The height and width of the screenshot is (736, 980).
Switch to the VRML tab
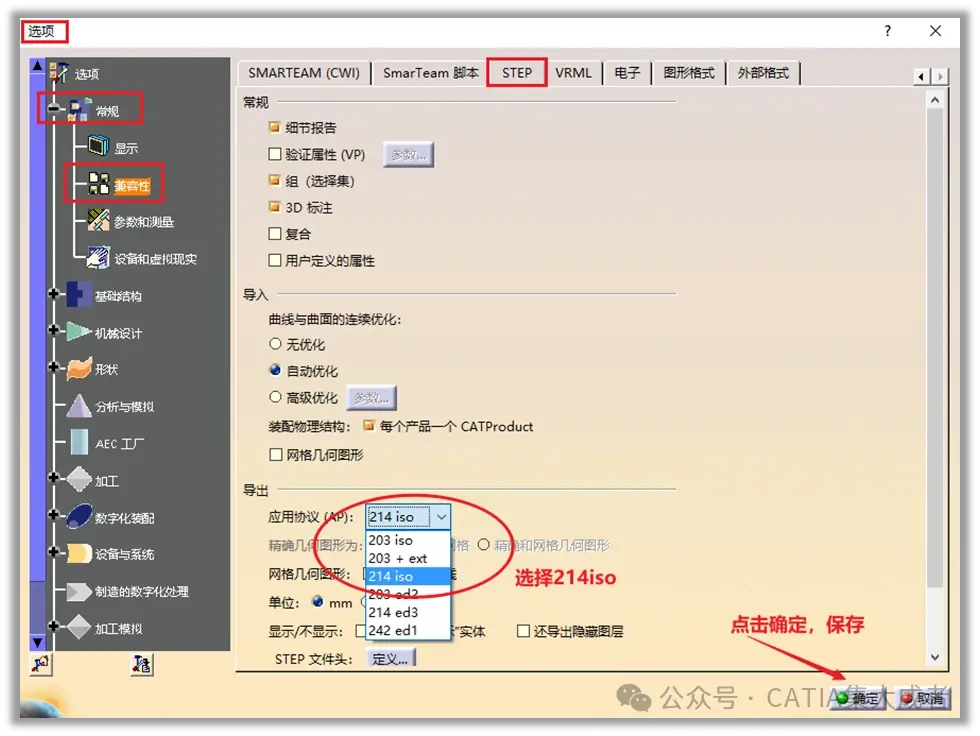pos(573,73)
